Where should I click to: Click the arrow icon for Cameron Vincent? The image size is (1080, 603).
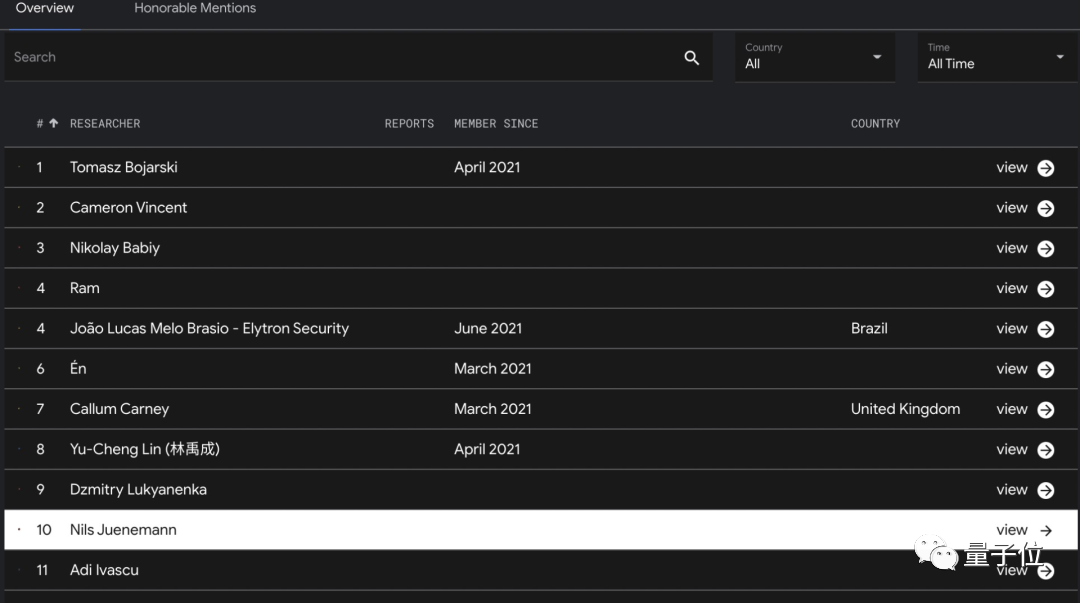[1046, 208]
